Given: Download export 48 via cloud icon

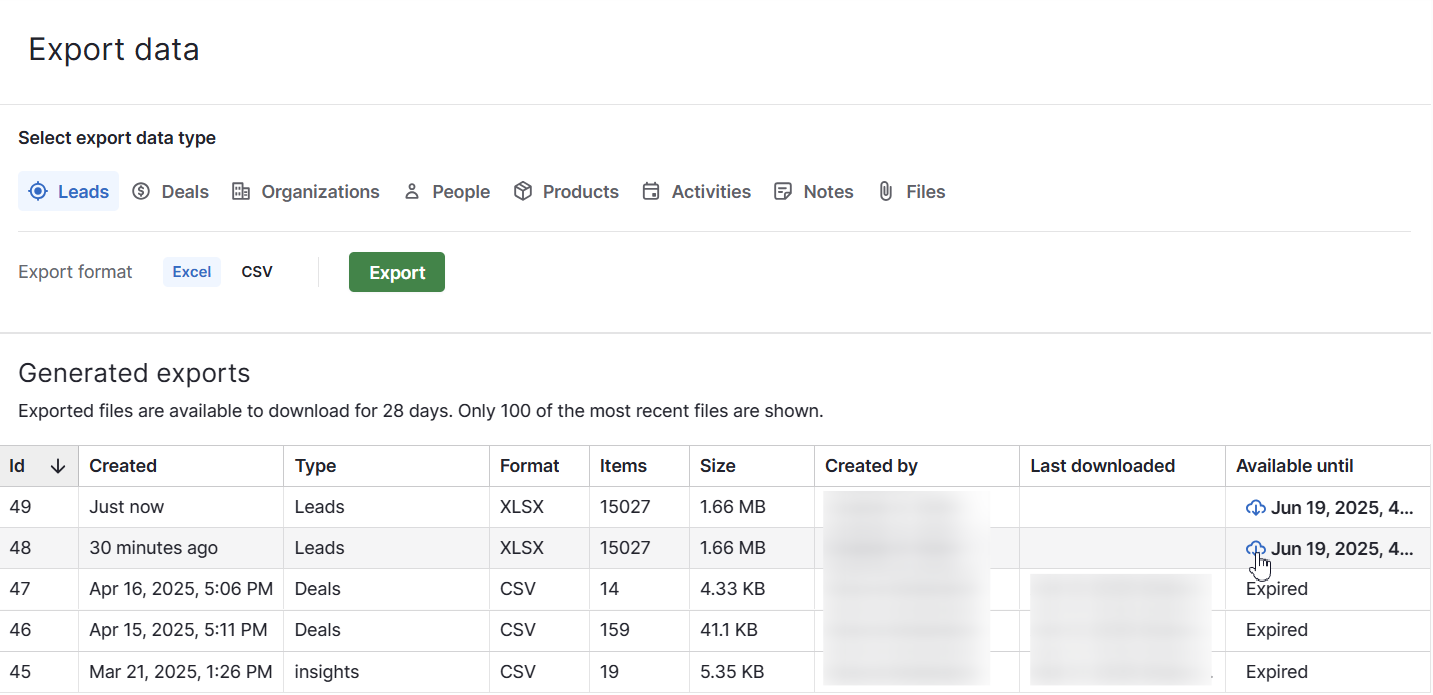Looking at the screenshot, I should click(x=1256, y=549).
